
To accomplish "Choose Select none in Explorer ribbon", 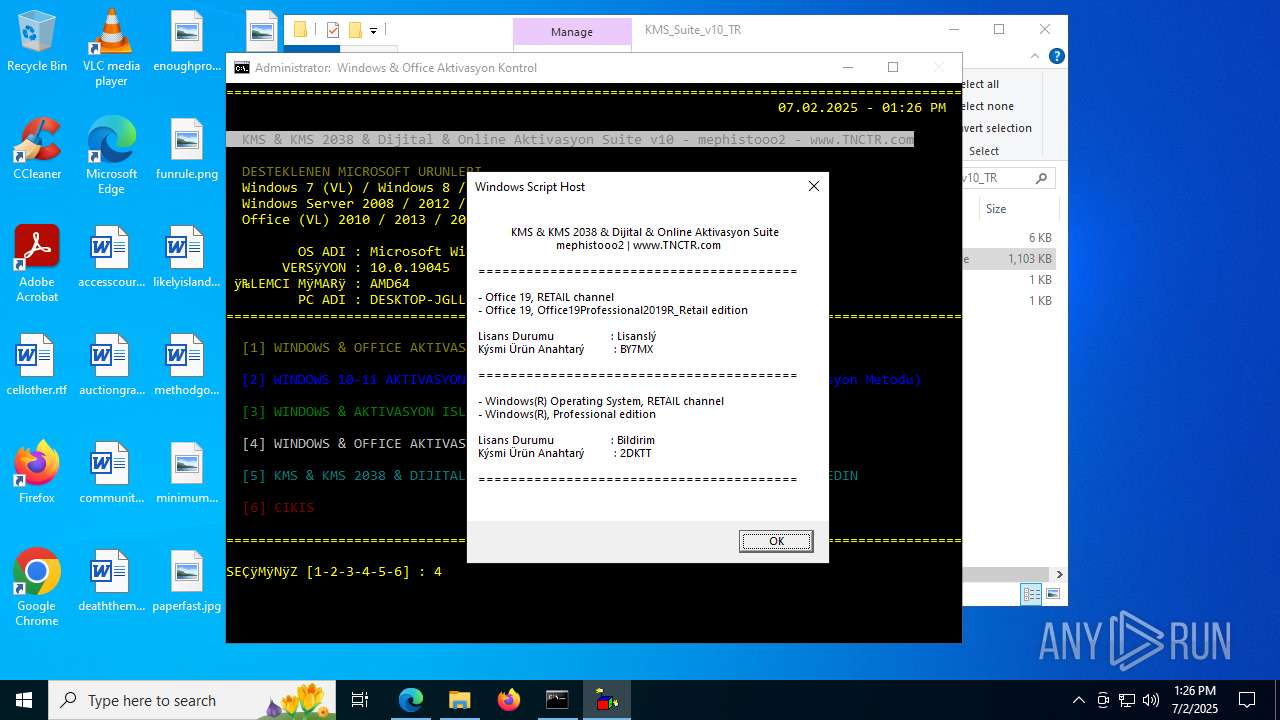I will click(987, 106).
